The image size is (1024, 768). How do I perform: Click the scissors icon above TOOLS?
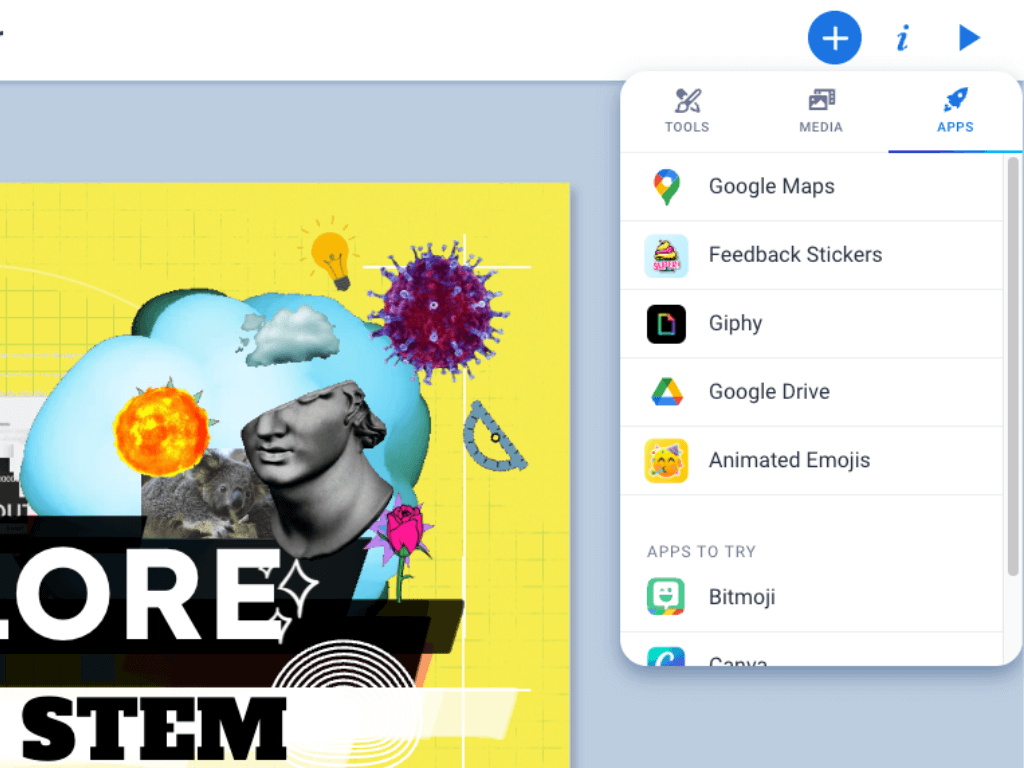pyautogui.click(x=687, y=100)
